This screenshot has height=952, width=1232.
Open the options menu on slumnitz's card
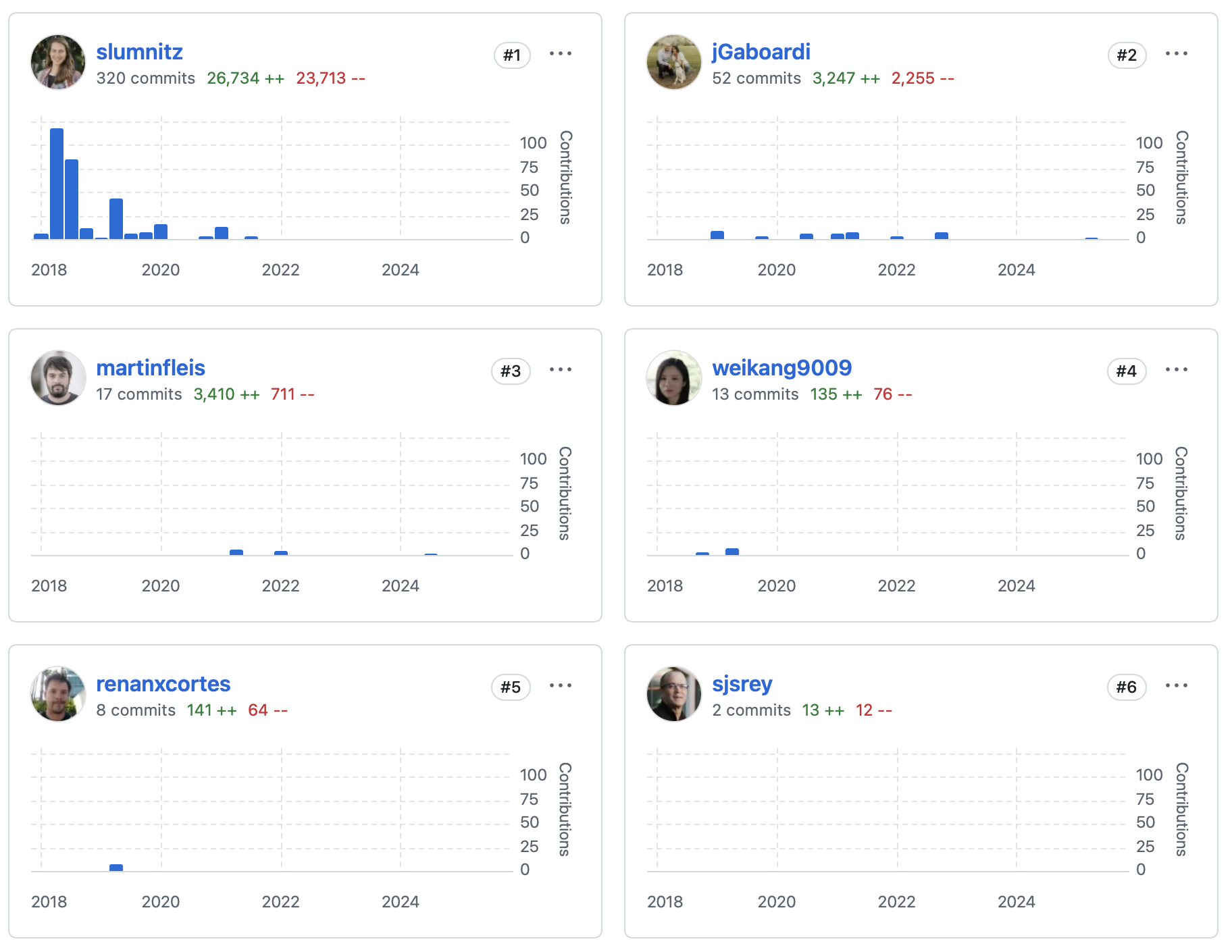tap(560, 54)
